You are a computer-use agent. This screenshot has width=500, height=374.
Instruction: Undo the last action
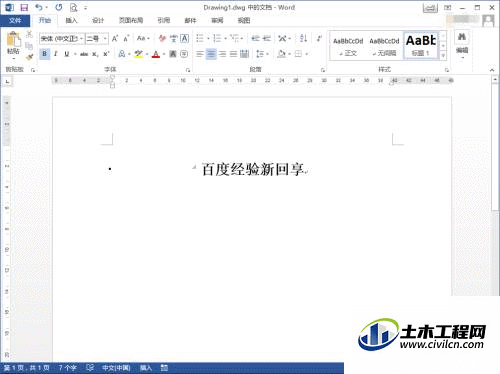coord(39,7)
